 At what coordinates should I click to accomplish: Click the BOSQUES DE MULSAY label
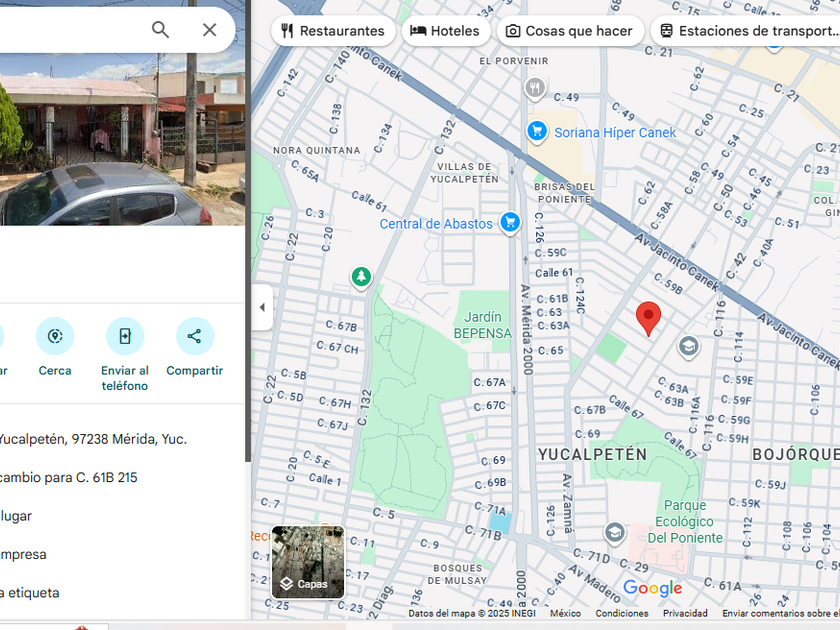458,574
